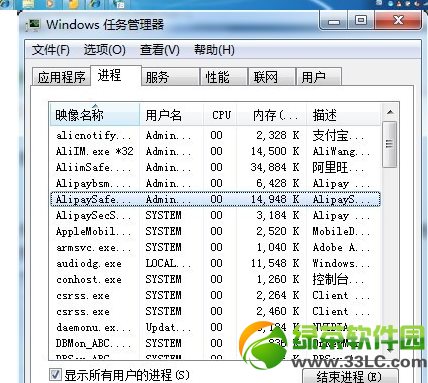The width and height of the screenshot is (428, 383).
Task: Click the scrollbar up arrow
Action: [390, 113]
